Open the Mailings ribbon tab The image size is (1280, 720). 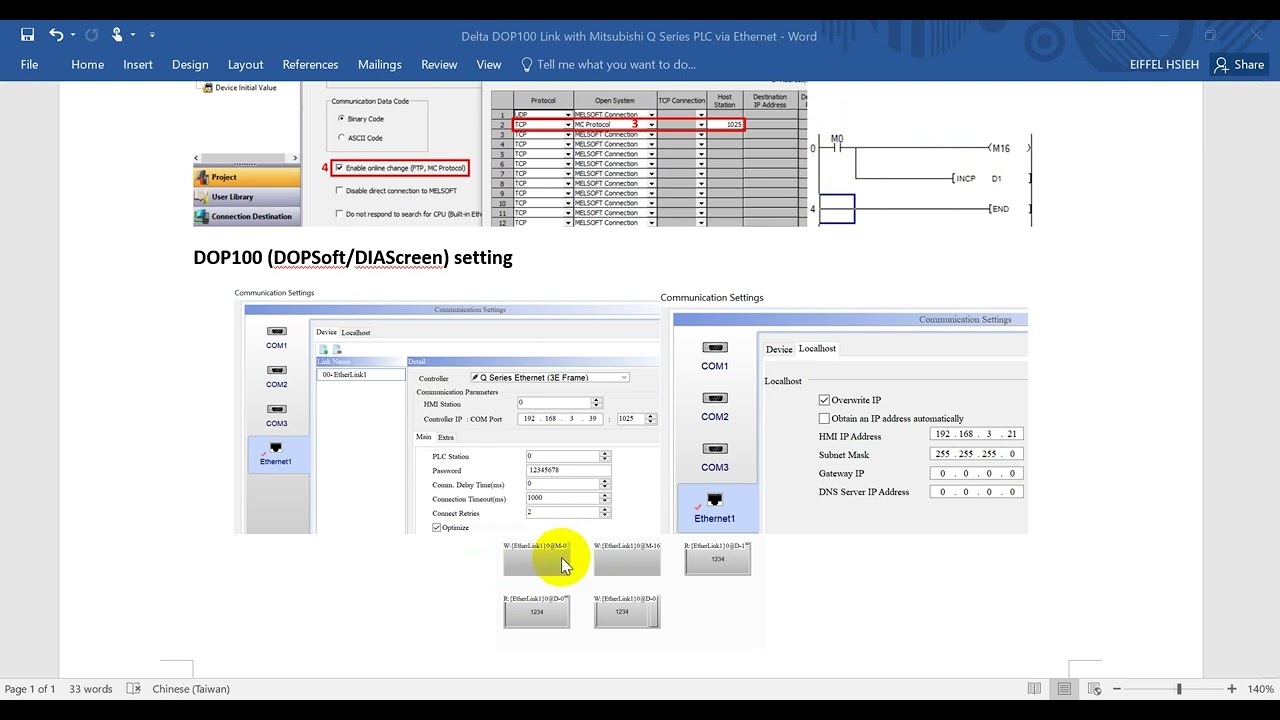[x=380, y=64]
